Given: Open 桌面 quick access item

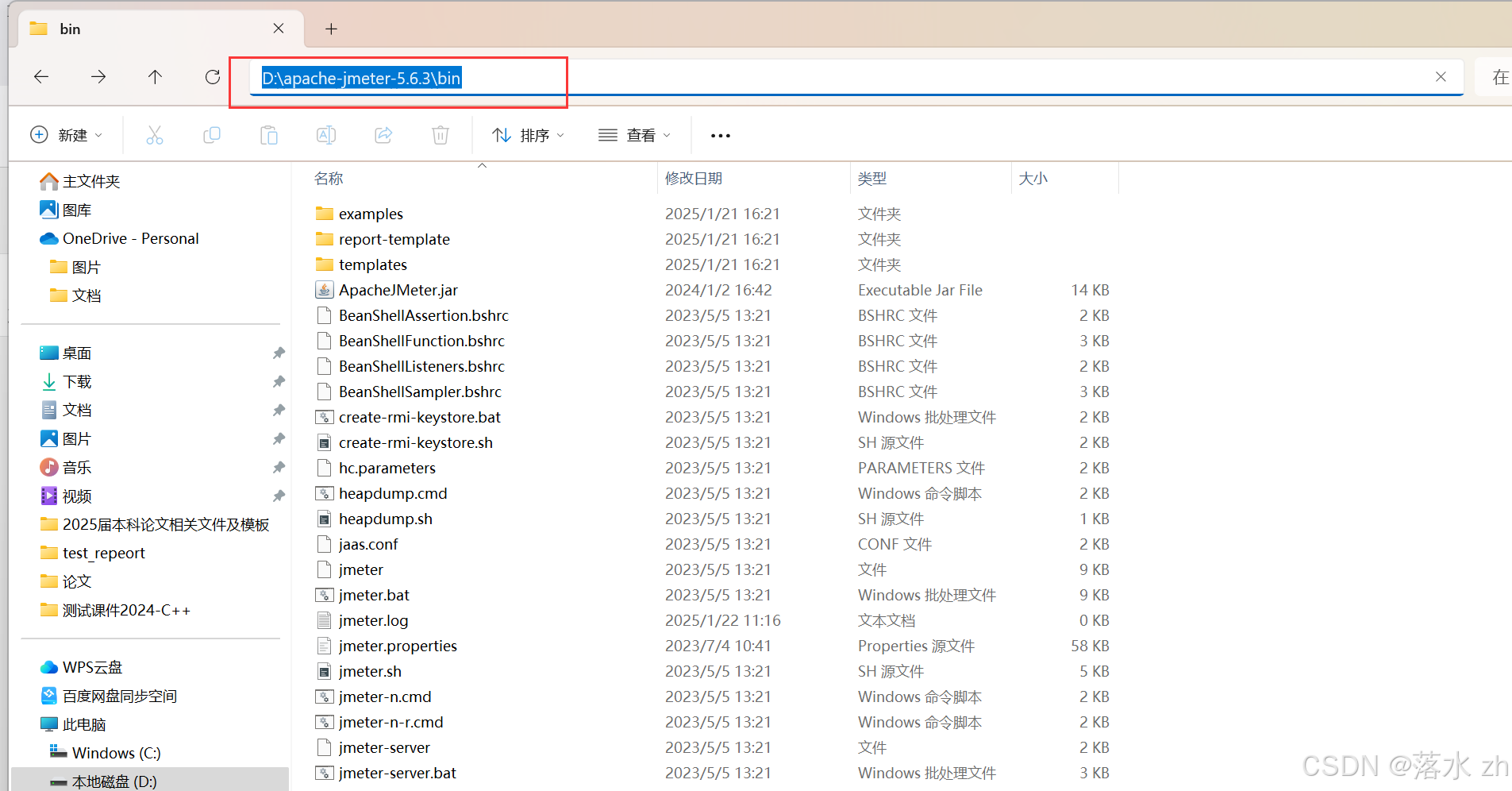Looking at the screenshot, I should [x=66, y=353].
